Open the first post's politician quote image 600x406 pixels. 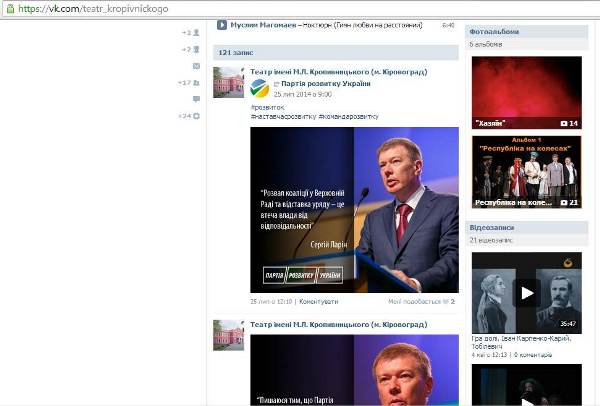point(354,210)
